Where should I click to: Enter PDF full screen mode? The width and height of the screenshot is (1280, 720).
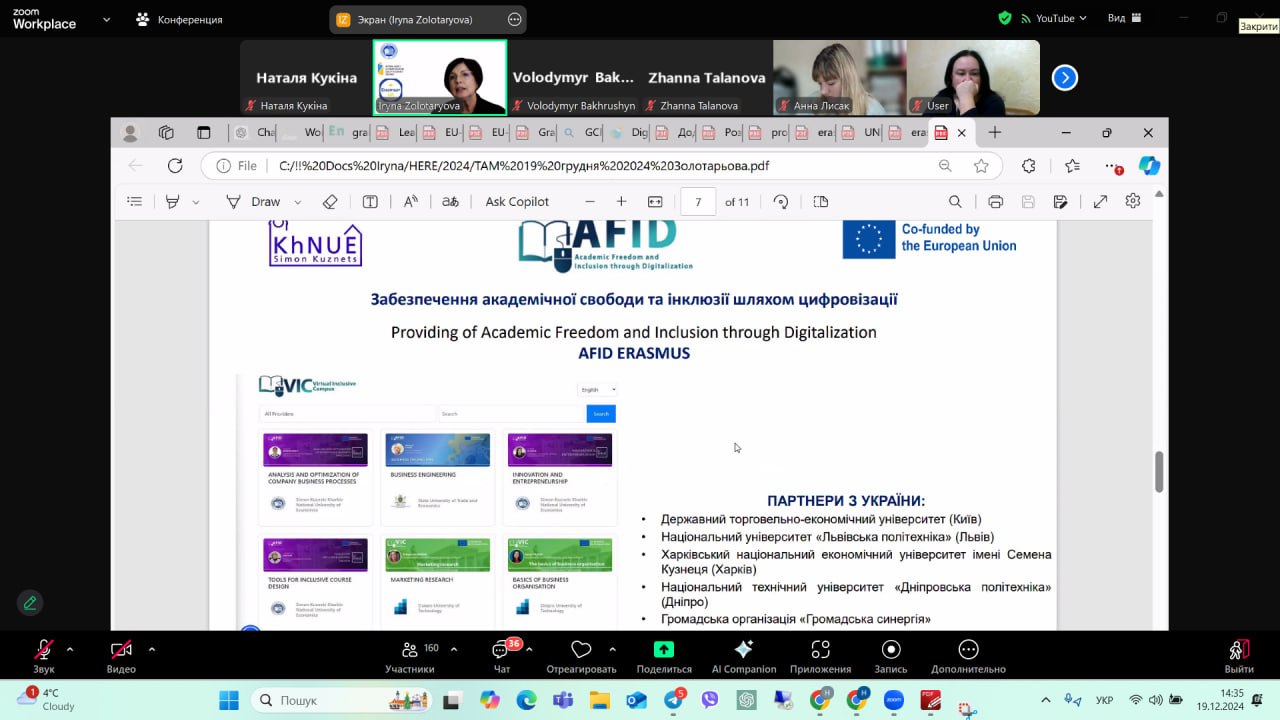tap(1100, 202)
